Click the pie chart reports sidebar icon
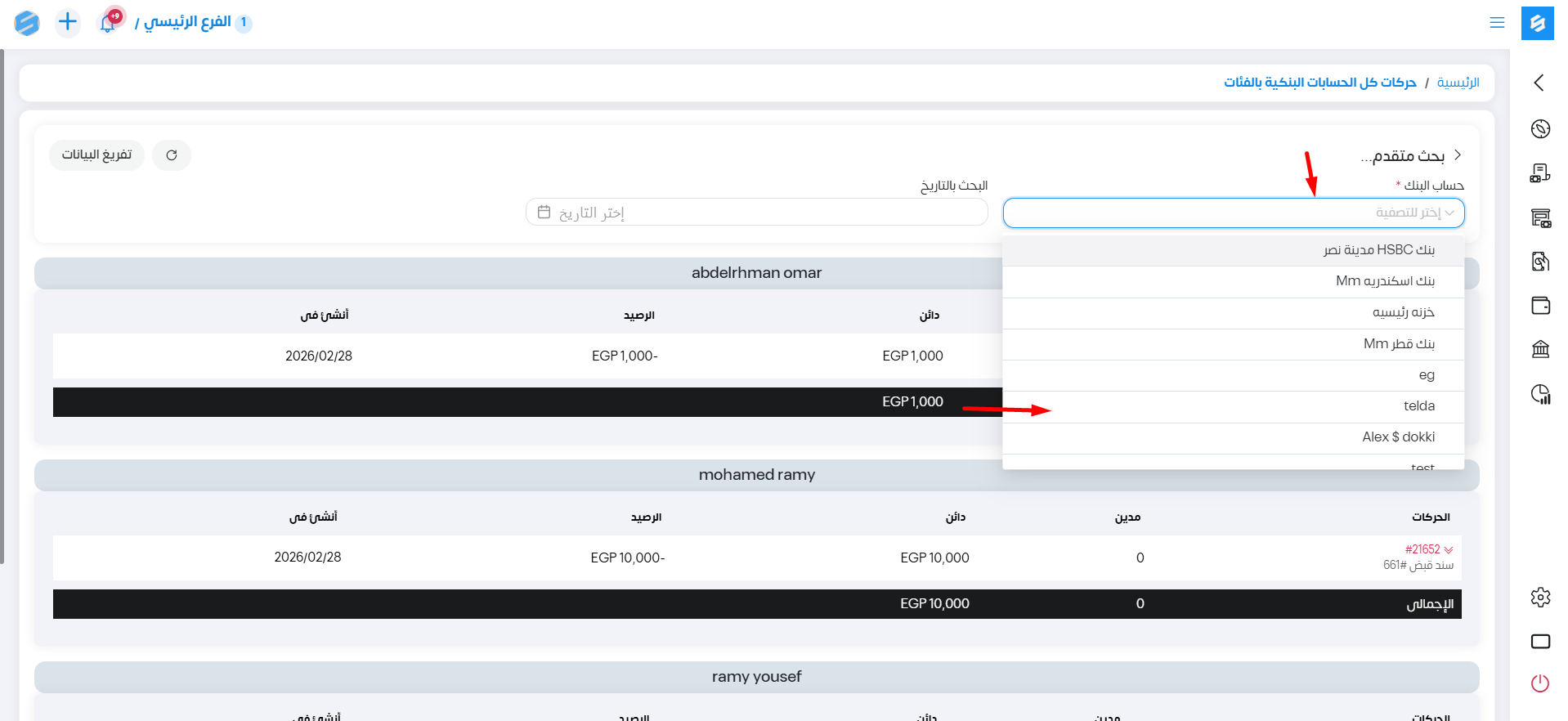 click(x=1540, y=395)
